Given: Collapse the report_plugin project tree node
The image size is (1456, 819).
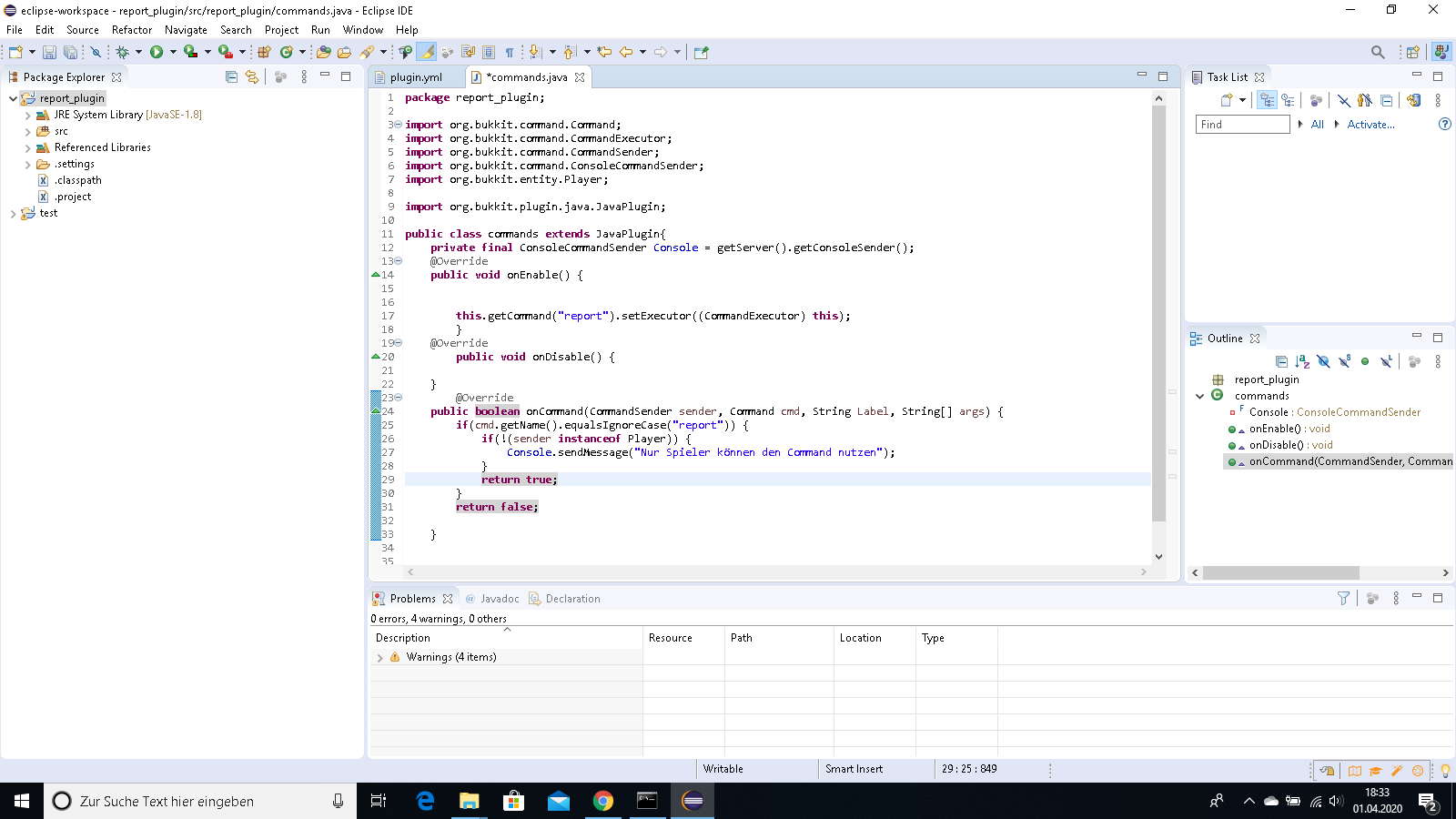Looking at the screenshot, I should pos(13,98).
